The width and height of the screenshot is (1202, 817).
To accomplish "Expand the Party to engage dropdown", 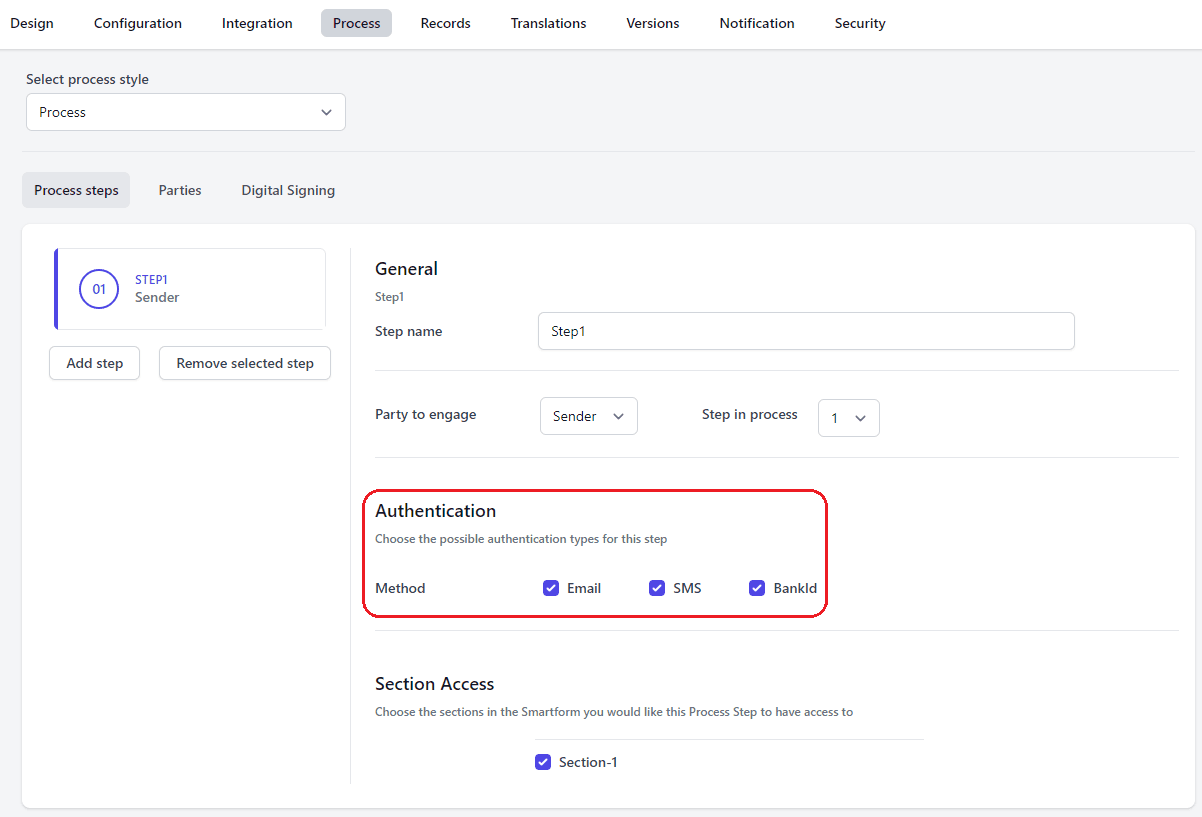I will pyautogui.click(x=588, y=416).
